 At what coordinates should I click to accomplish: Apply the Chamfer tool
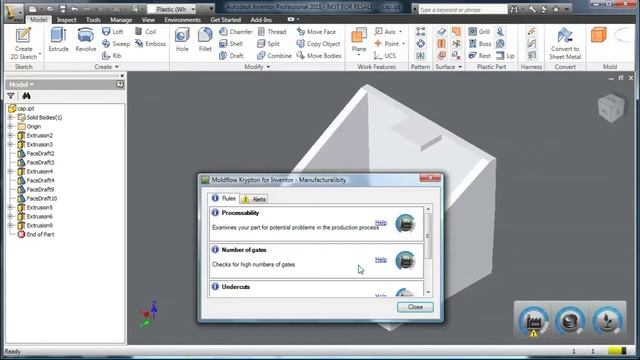pos(236,31)
